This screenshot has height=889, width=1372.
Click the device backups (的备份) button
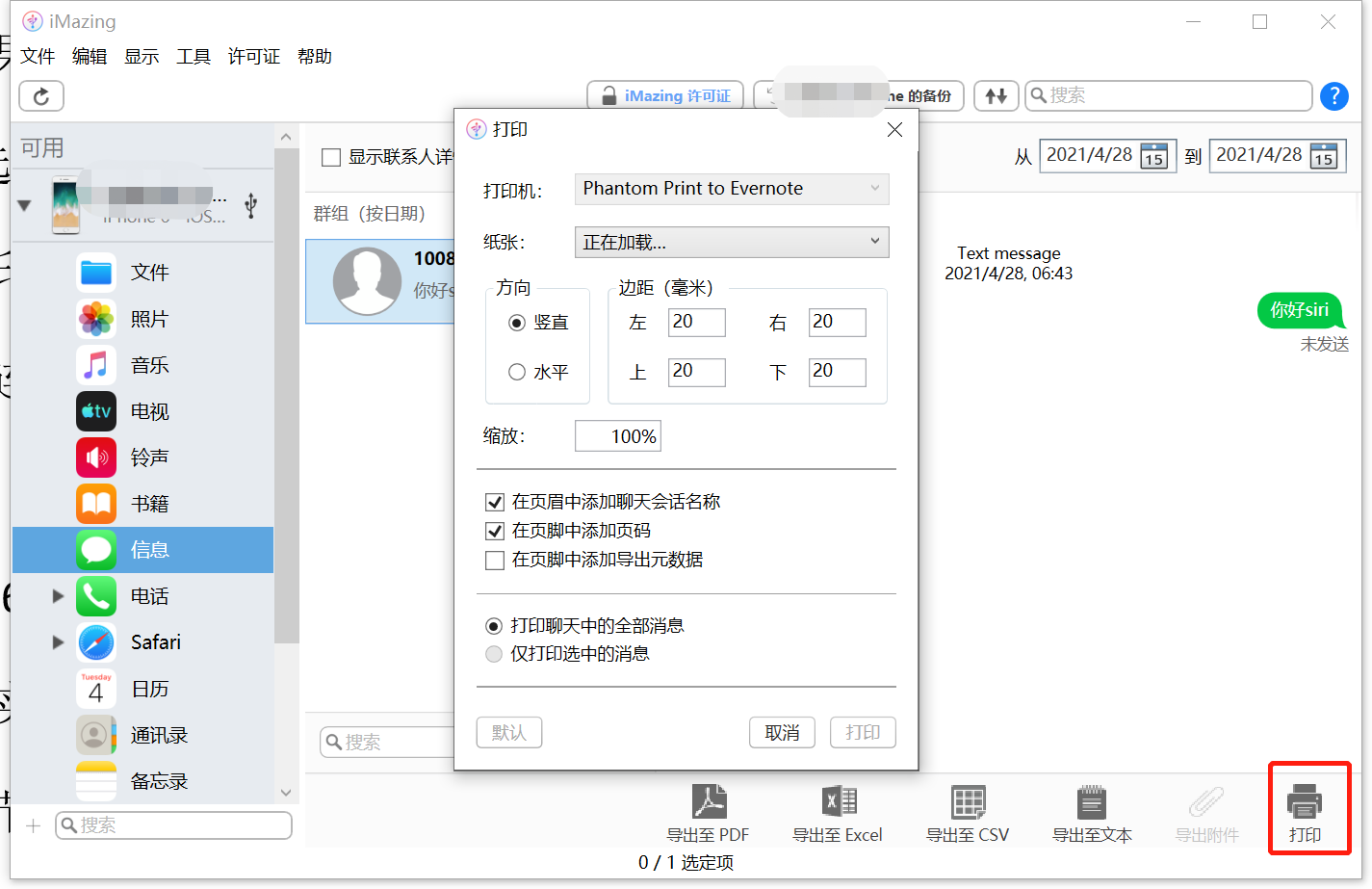click(x=859, y=96)
